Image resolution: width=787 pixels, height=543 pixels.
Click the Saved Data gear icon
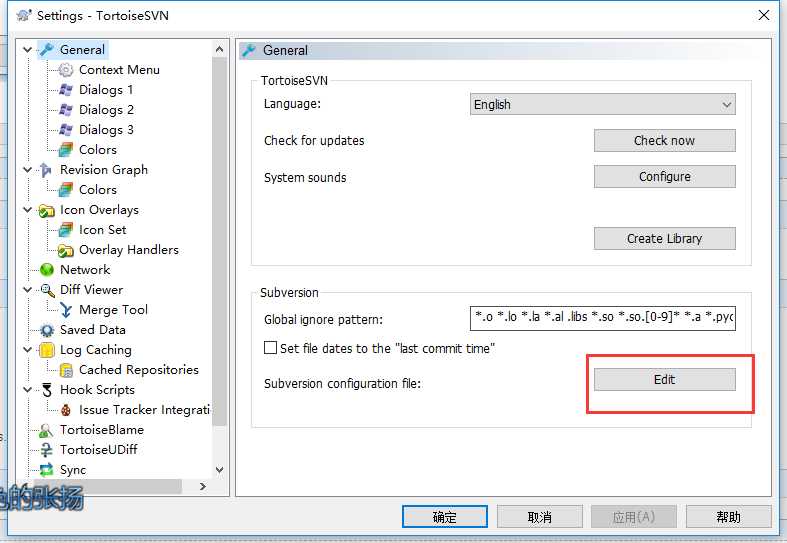click(x=47, y=330)
